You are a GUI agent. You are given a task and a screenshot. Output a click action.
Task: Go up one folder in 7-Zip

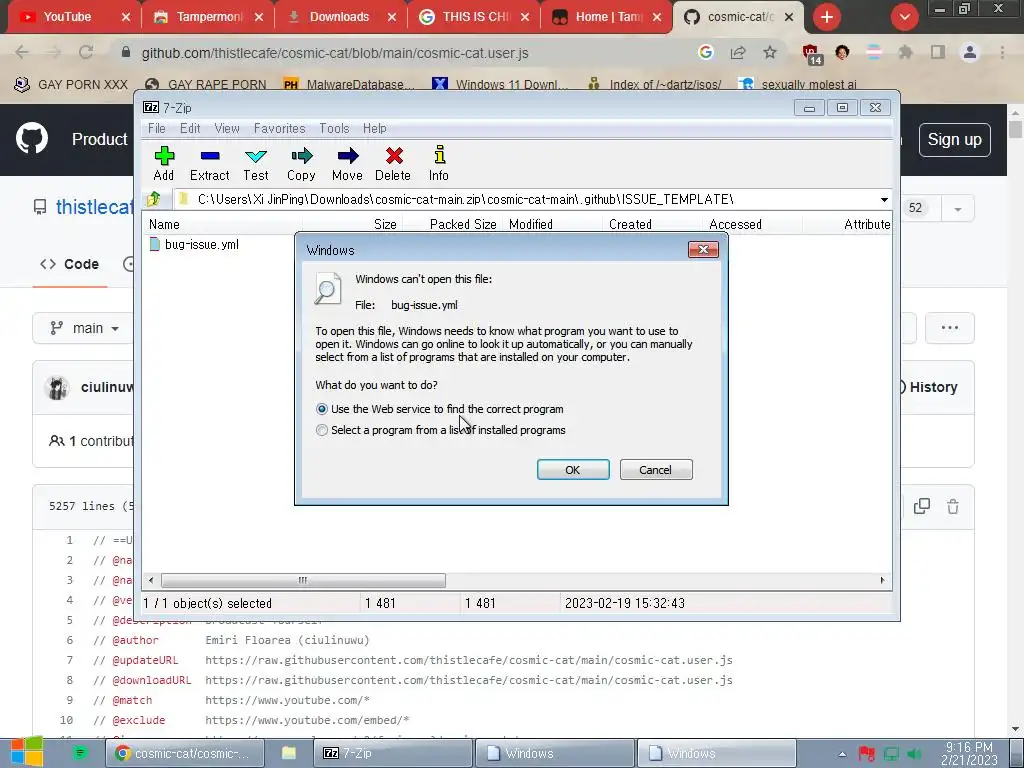click(154, 199)
